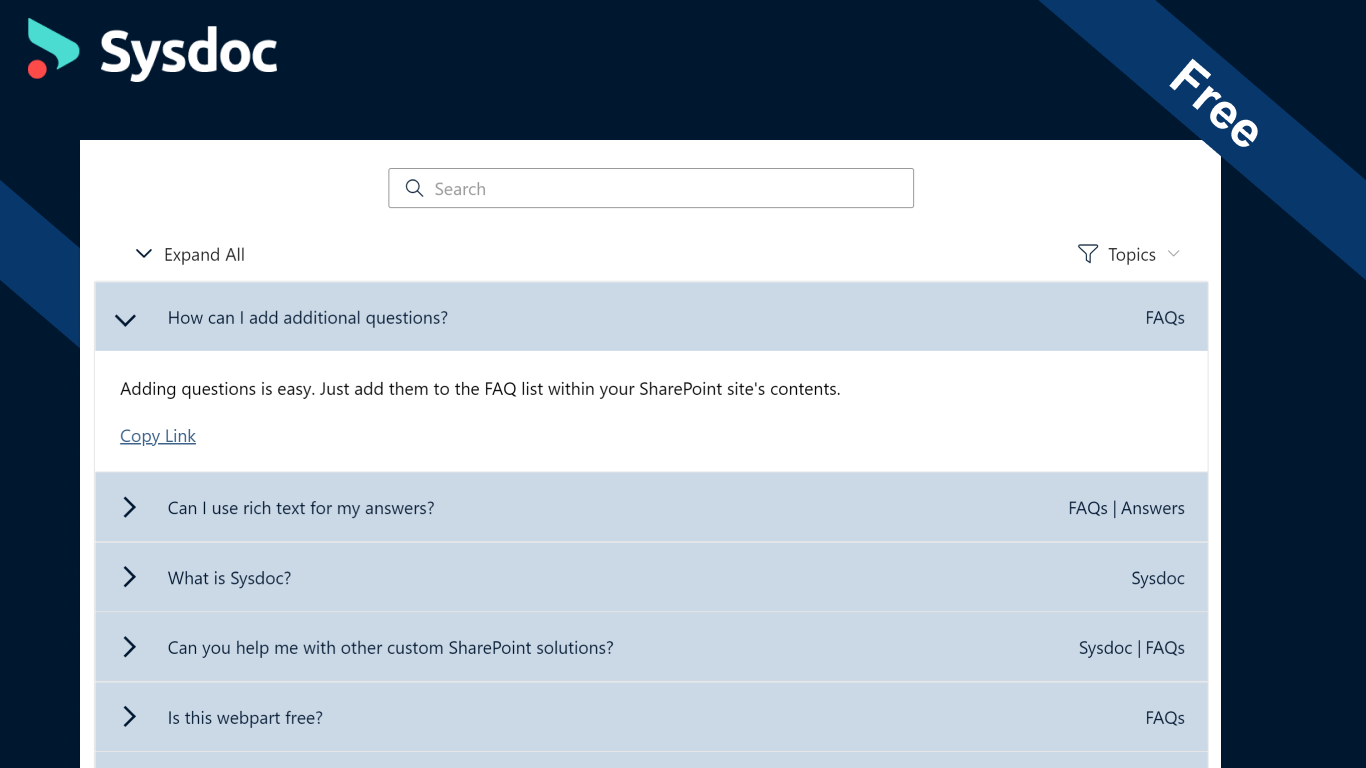Open the Topics filter dropdown
Image resolution: width=1366 pixels, height=768 pixels.
coord(1130,254)
